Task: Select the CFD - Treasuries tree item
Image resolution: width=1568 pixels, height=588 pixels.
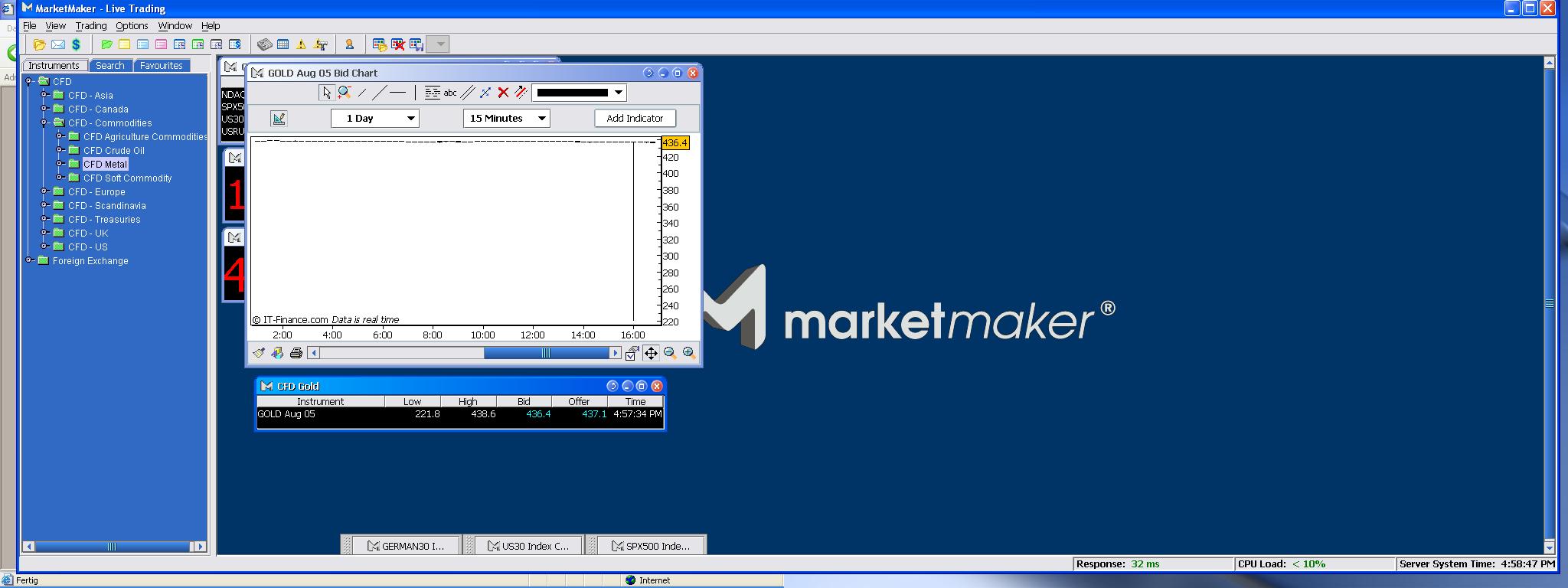Action: pyautogui.click(x=104, y=220)
